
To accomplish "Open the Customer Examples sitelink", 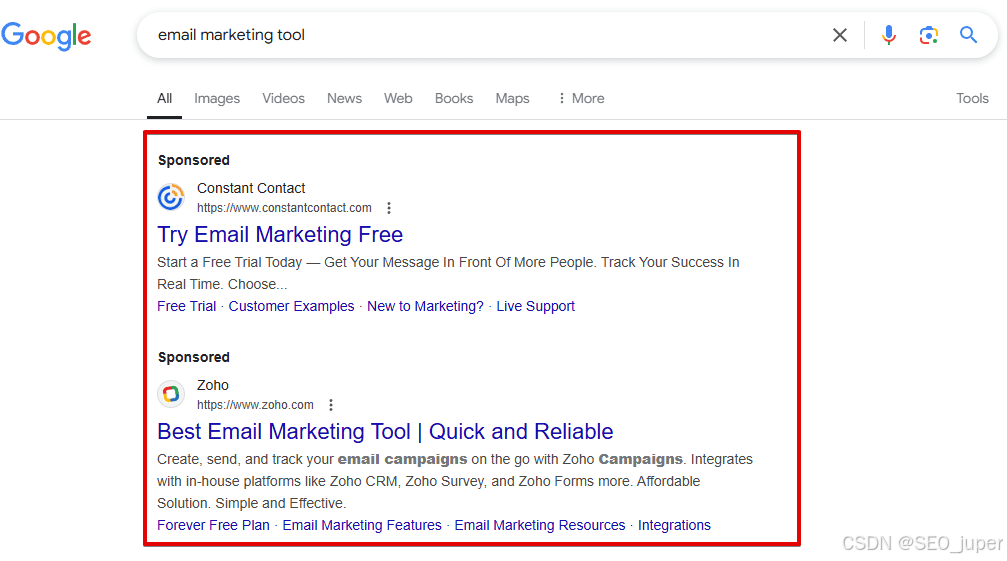I will point(292,306).
